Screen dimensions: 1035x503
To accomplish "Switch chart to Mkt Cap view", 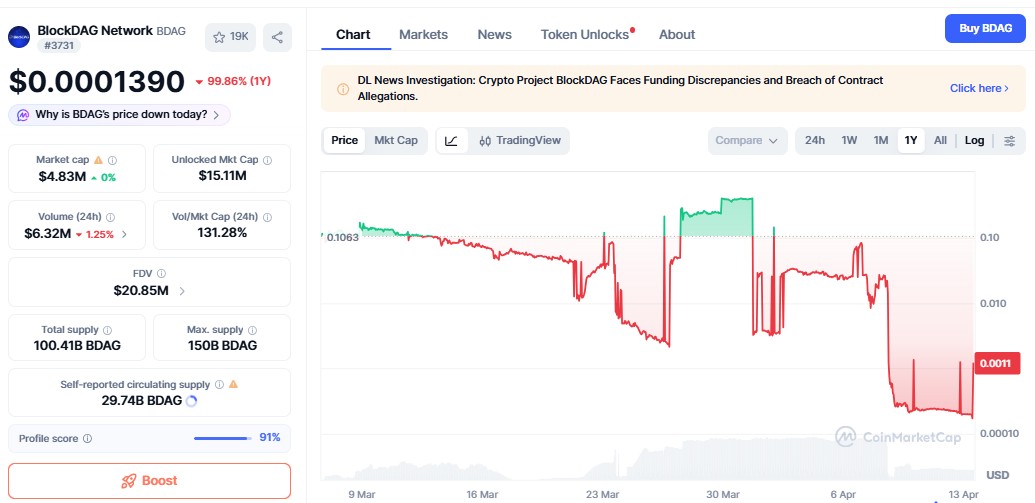I will click(396, 140).
